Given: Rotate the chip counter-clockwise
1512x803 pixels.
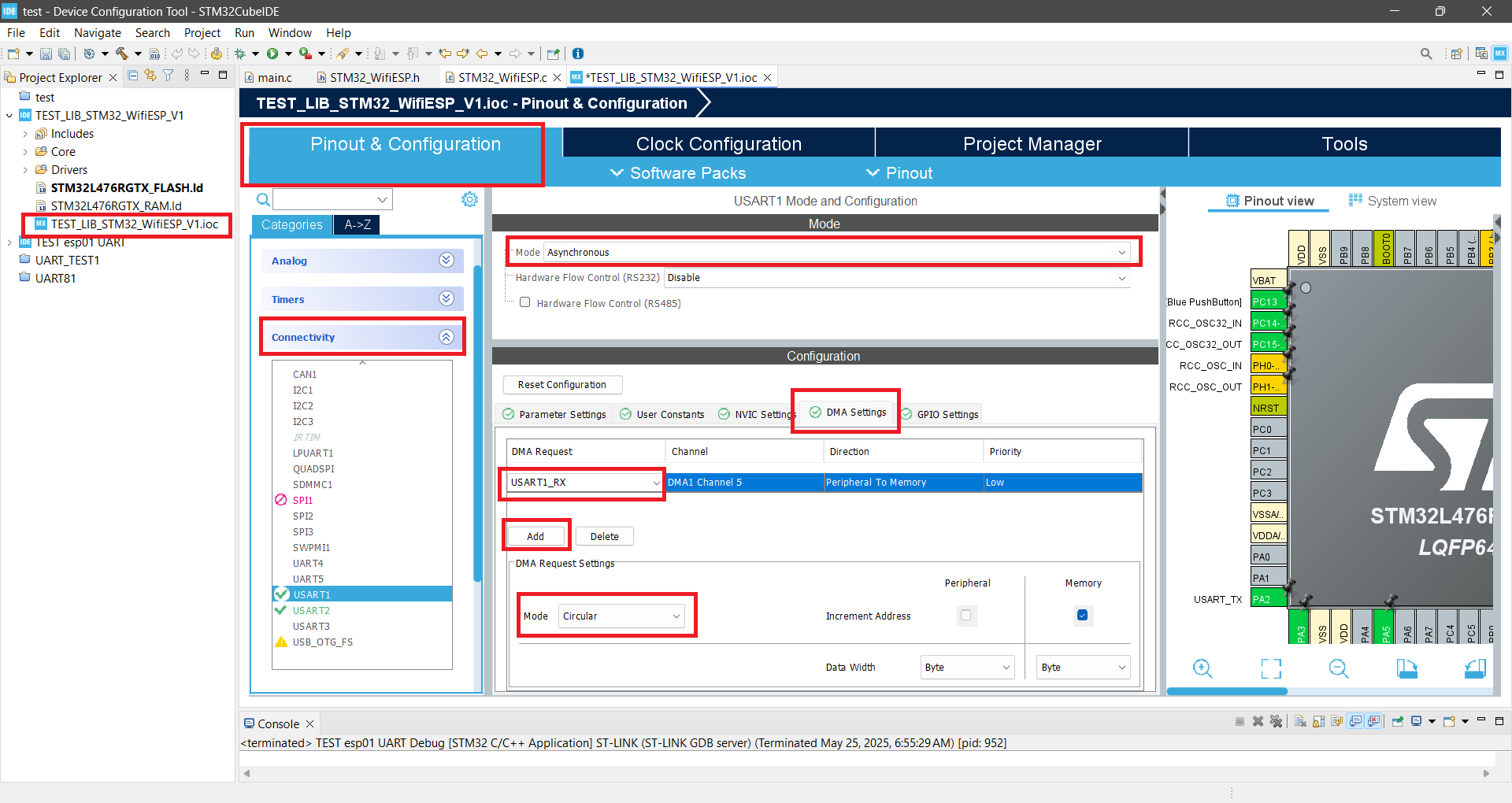Looking at the screenshot, I should (1475, 668).
